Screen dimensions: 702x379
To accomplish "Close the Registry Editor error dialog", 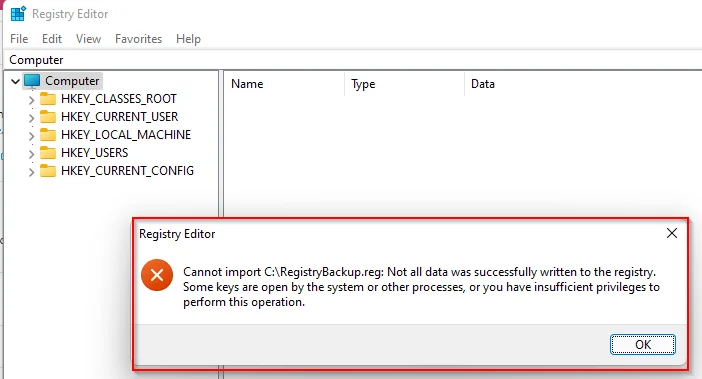I will click(672, 233).
